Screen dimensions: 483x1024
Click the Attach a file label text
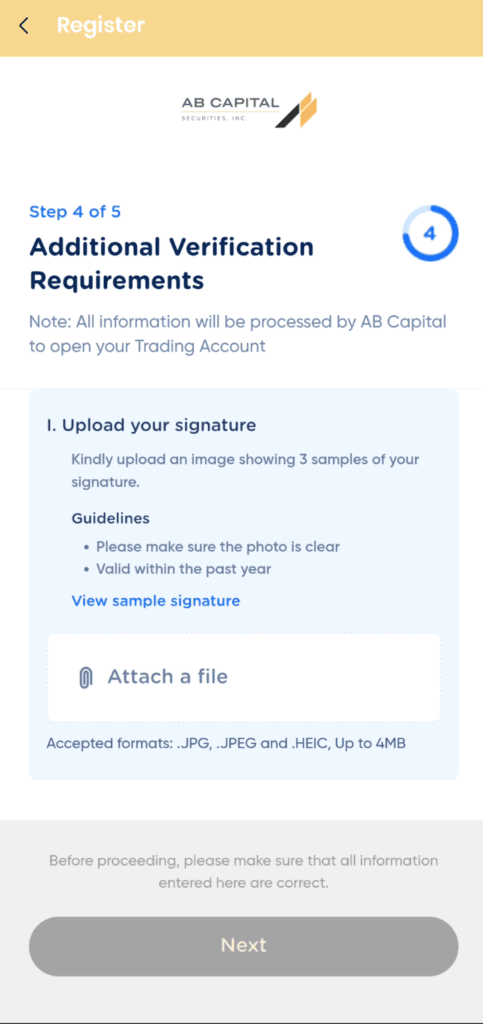[168, 677]
